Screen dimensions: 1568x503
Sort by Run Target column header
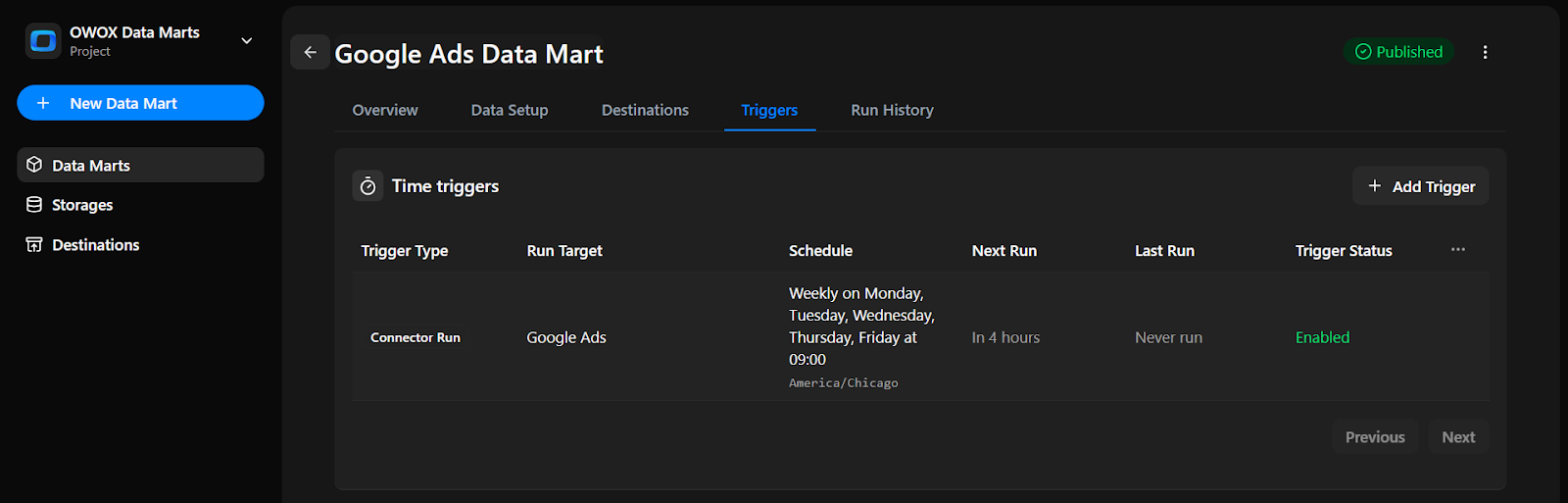(564, 251)
